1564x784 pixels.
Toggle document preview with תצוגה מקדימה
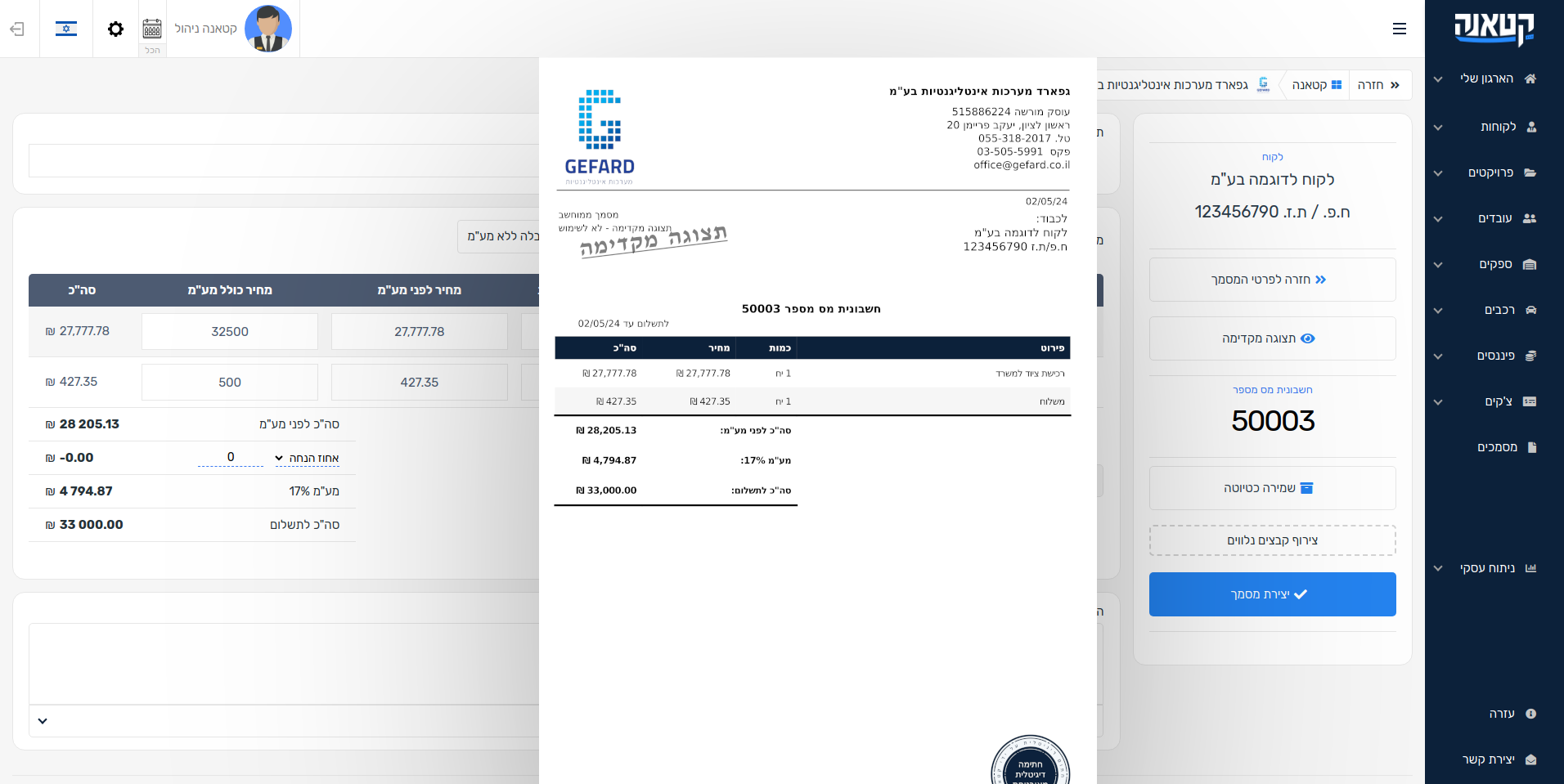pos(1272,338)
